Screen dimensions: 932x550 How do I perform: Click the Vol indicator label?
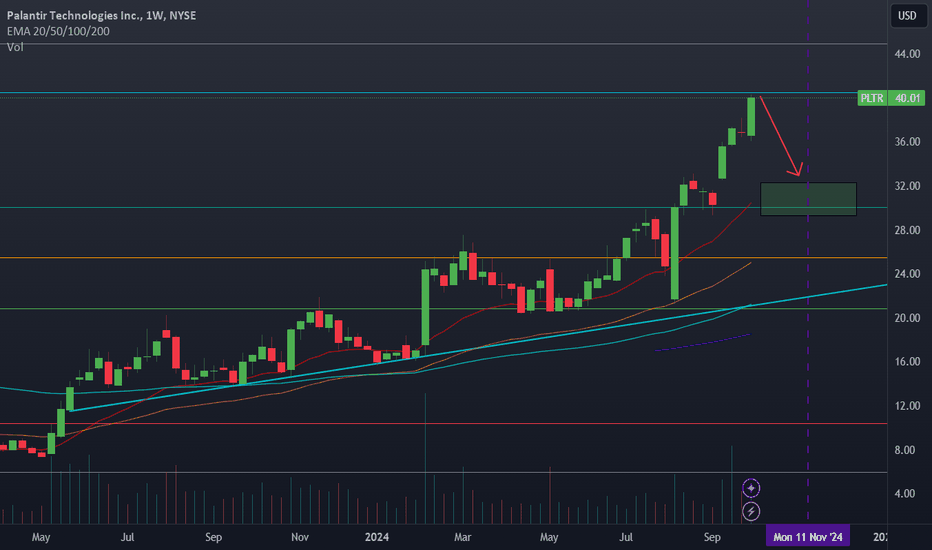pyautogui.click(x=15, y=47)
